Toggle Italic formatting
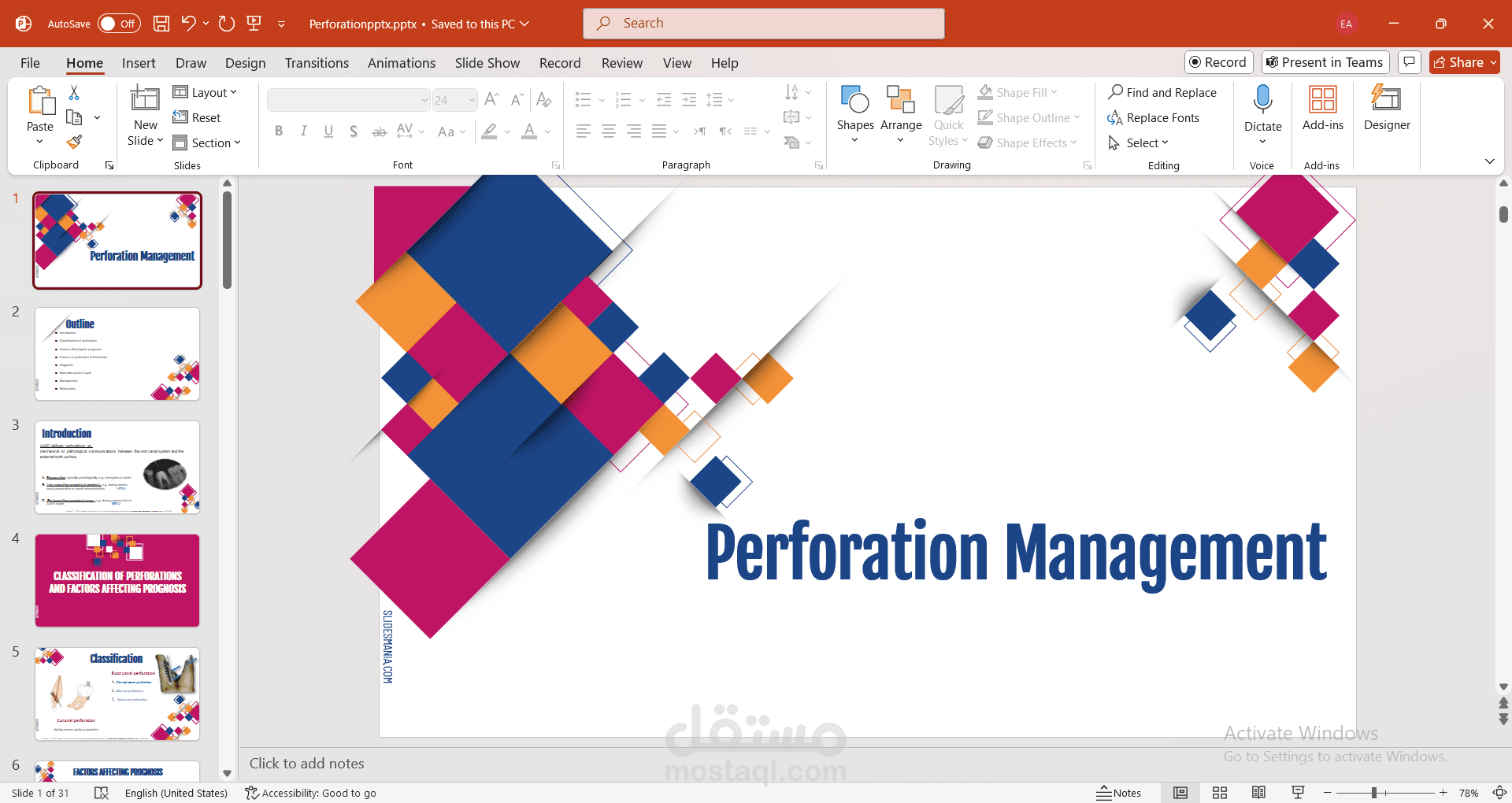Viewport: 1512px width, 803px height. click(304, 131)
